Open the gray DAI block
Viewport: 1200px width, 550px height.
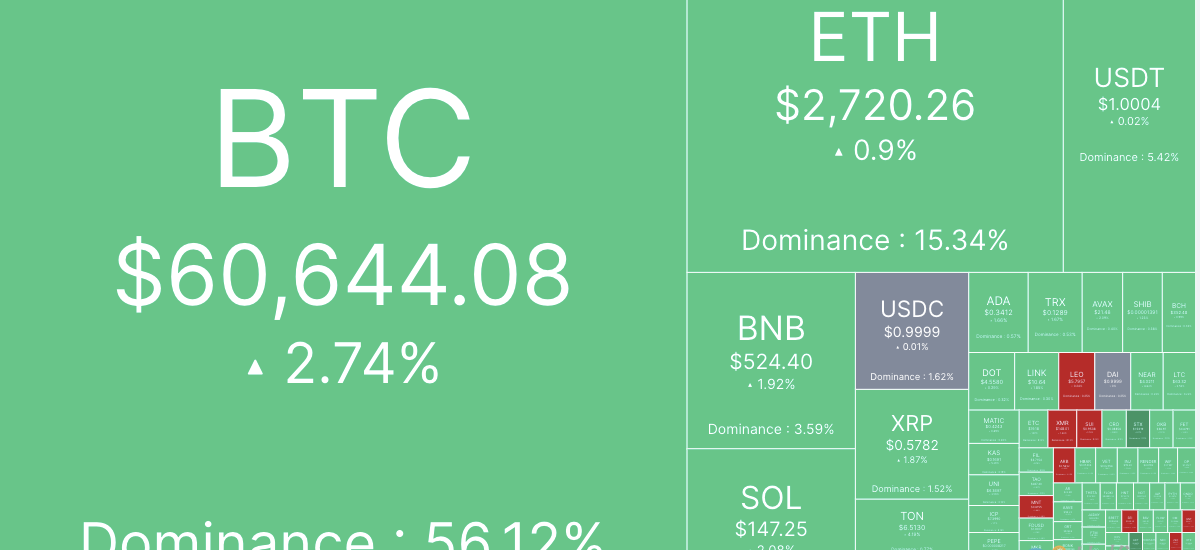pos(1113,381)
